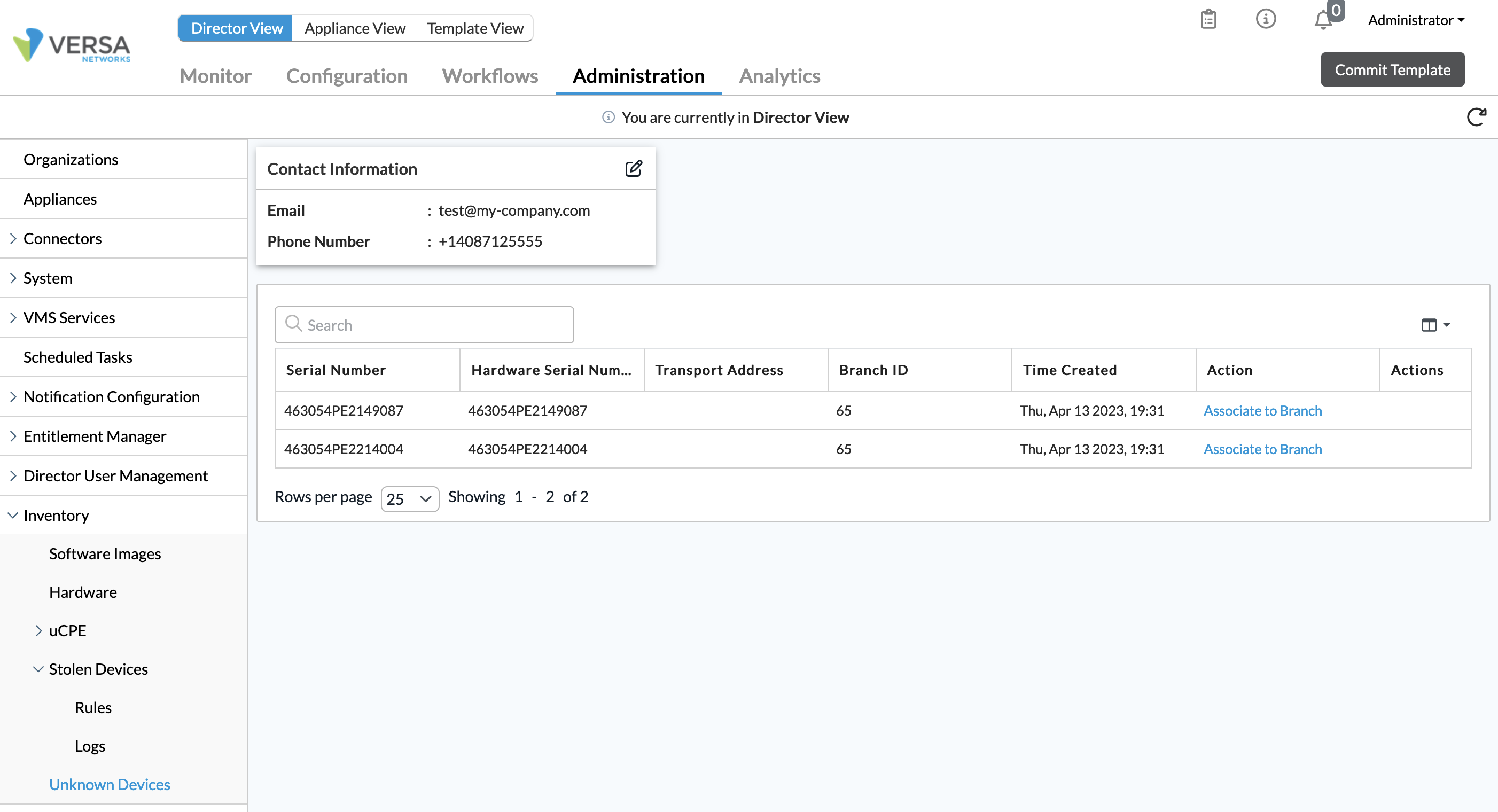Switch to the Template View tab

click(x=475, y=28)
